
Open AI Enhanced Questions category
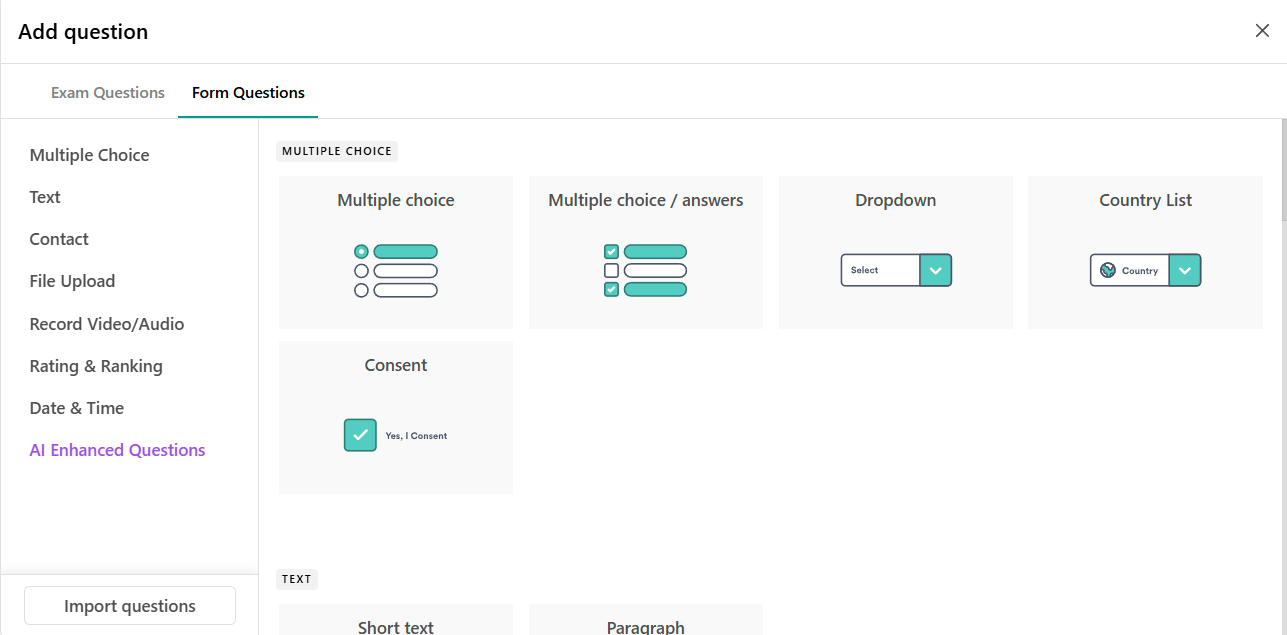(x=117, y=450)
